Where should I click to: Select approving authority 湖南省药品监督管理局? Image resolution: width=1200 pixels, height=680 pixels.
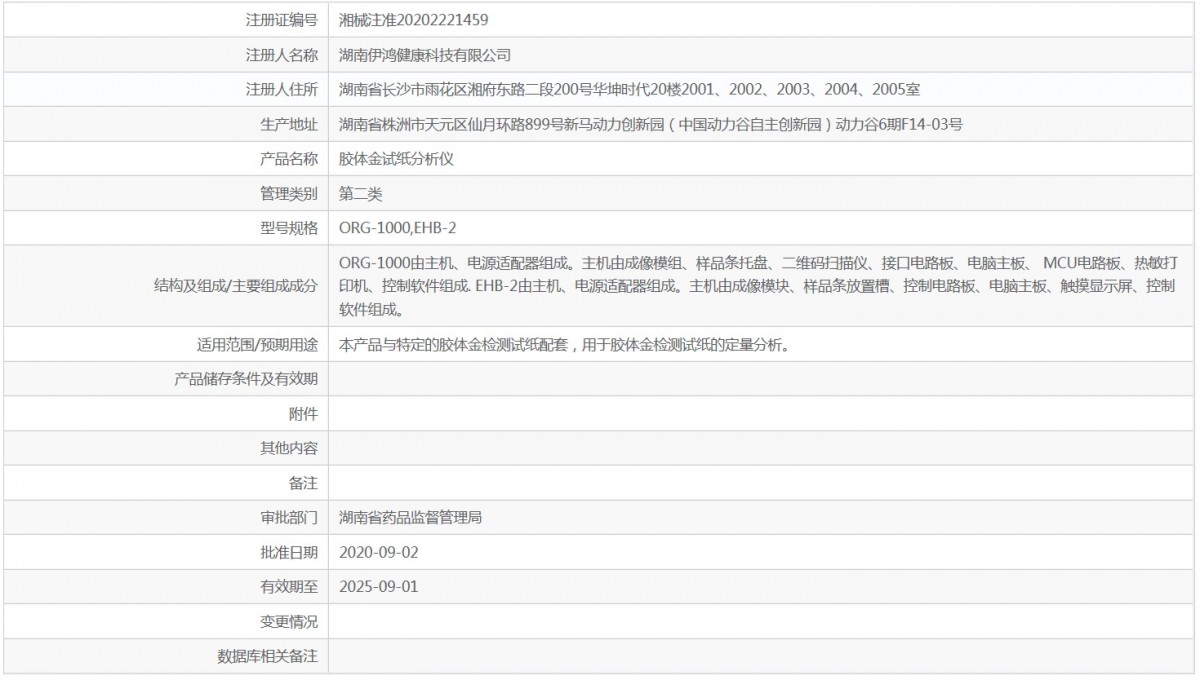point(411,518)
